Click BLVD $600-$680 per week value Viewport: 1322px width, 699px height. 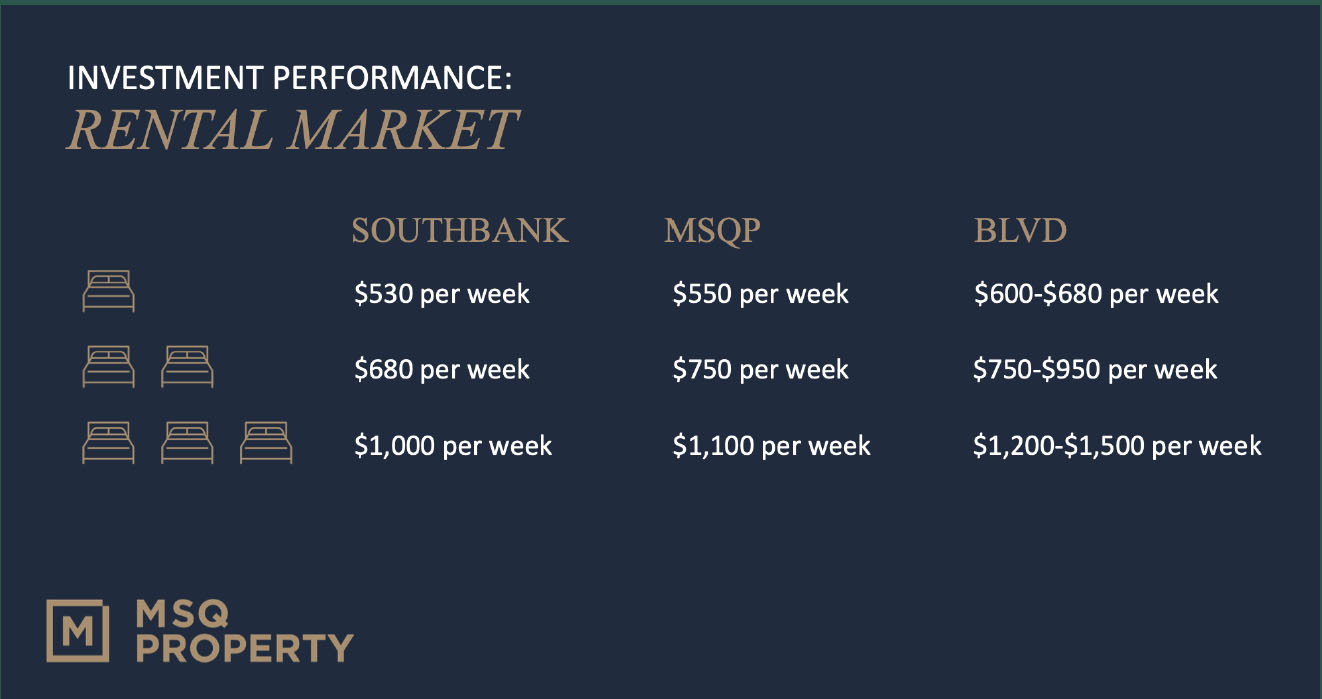[x=1097, y=294]
